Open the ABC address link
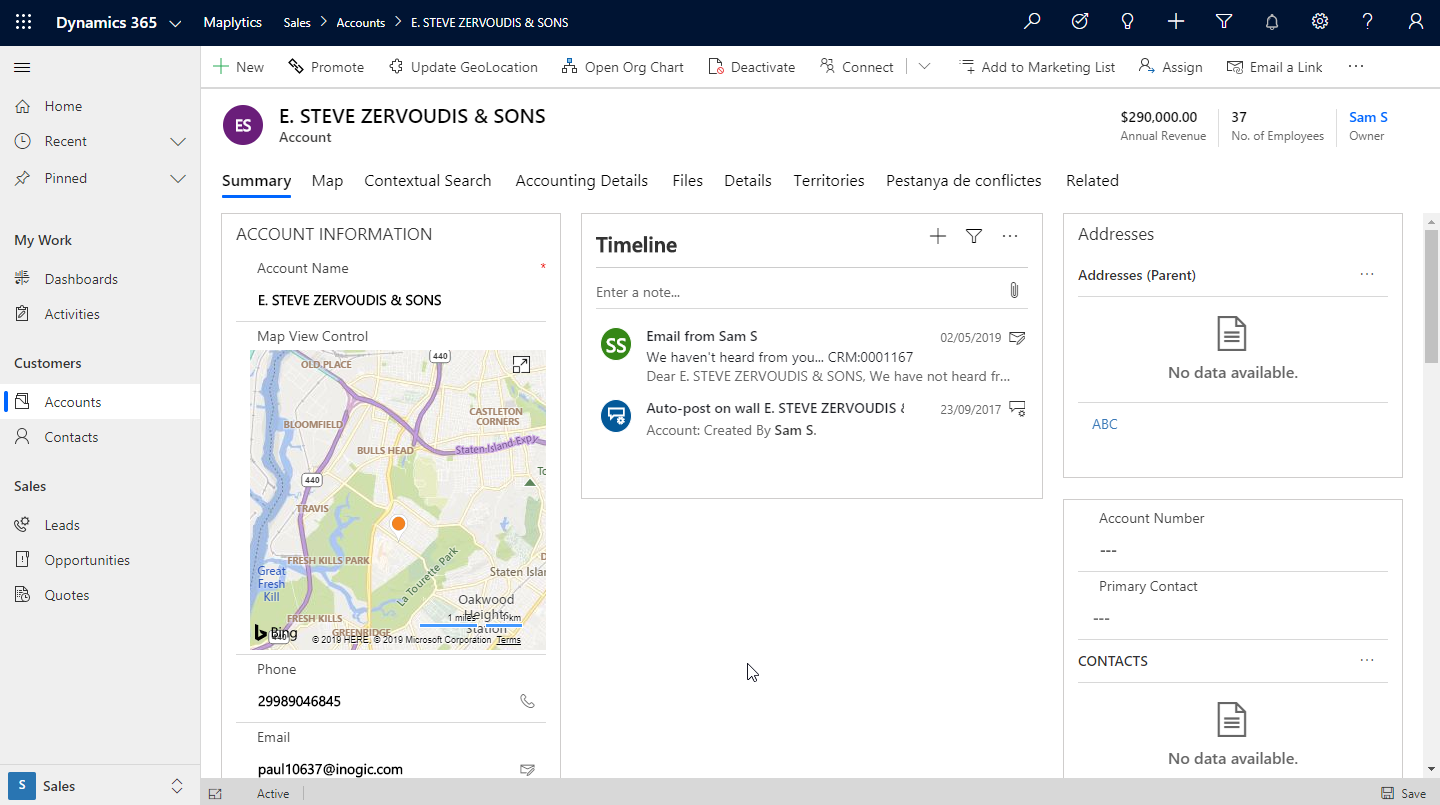This screenshot has height=805, width=1440. tap(1105, 424)
